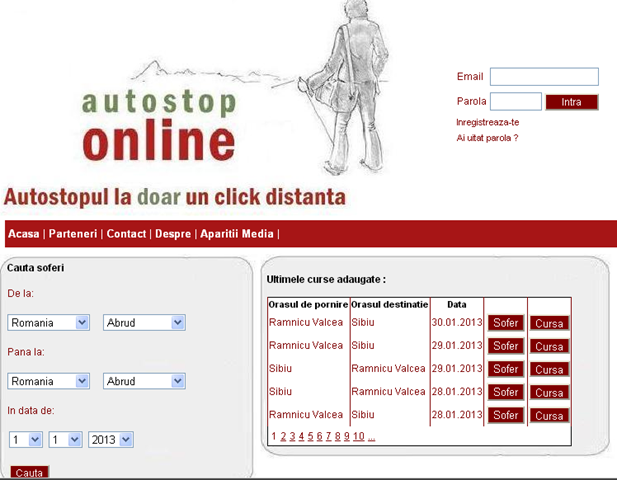Open the month dropdown under In data de
617x480 pixels.
[x=65, y=439]
